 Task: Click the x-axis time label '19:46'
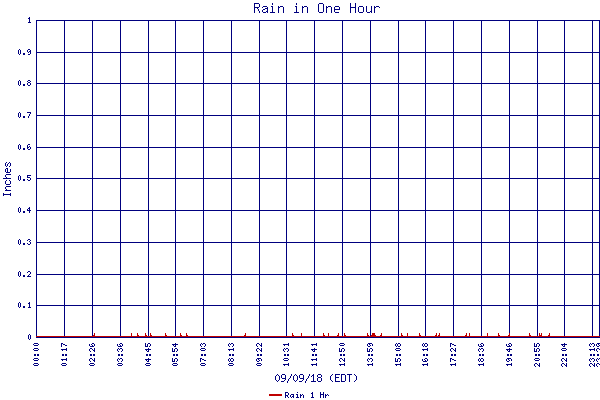pyautogui.click(x=509, y=354)
